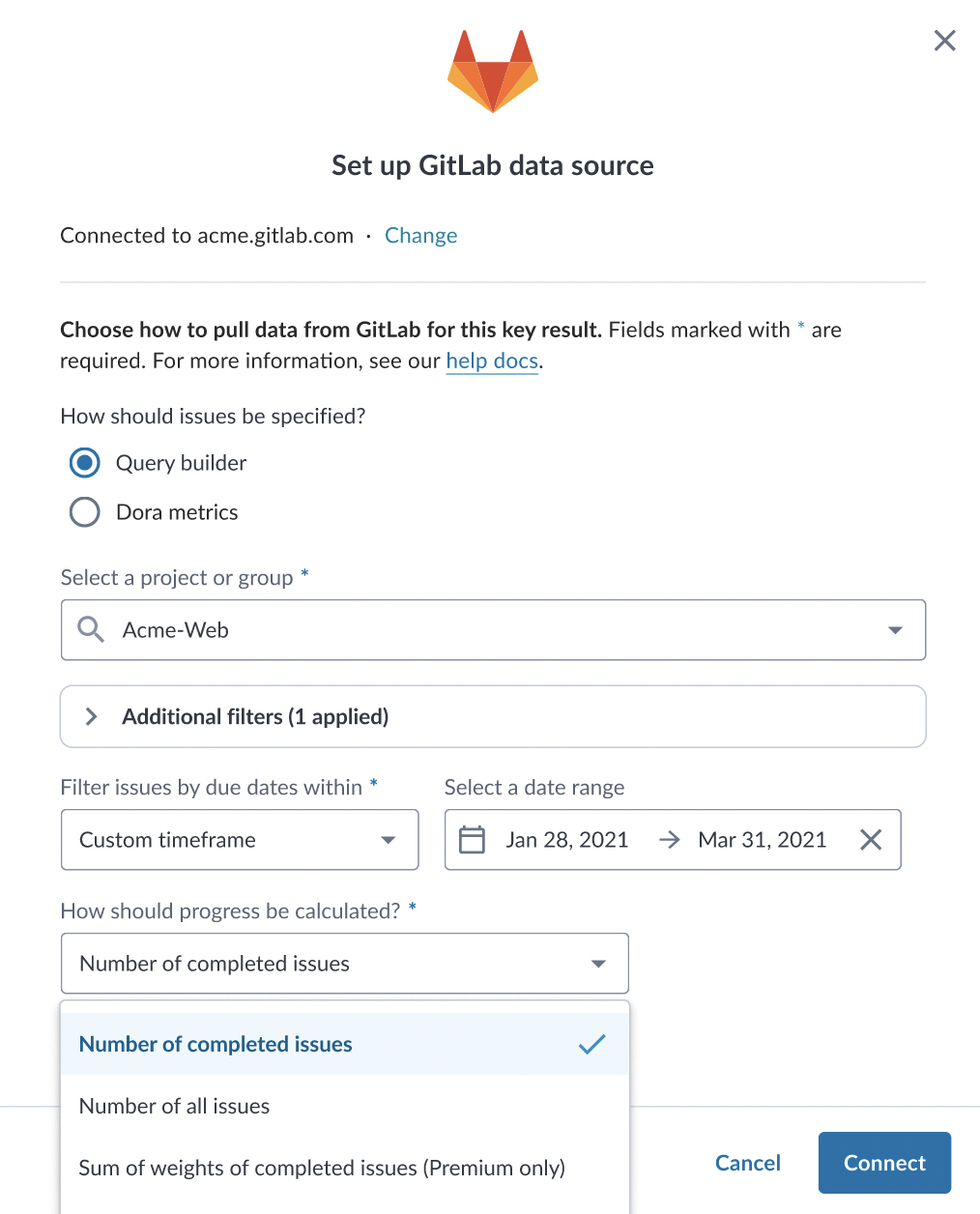Select the Query builder radio button
The width and height of the screenshot is (980, 1214).
[85, 463]
